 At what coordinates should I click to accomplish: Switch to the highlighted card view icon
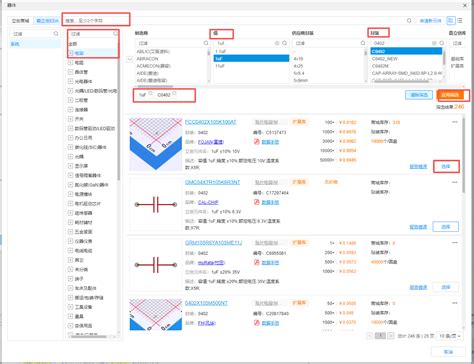[x=451, y=20]
